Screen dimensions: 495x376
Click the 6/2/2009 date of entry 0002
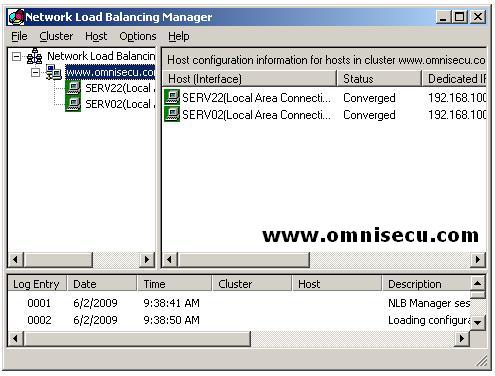tap(95, 320)
